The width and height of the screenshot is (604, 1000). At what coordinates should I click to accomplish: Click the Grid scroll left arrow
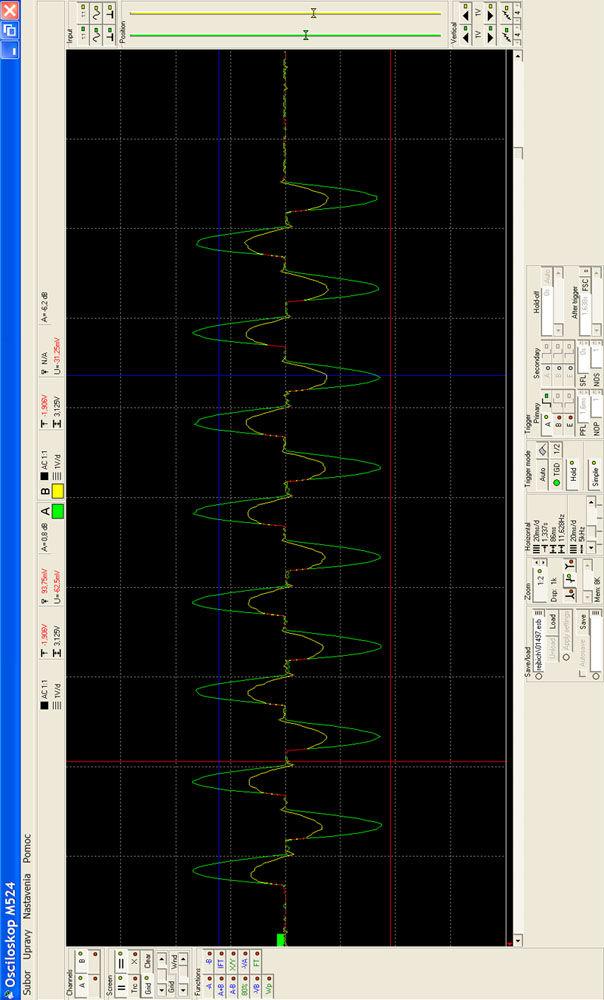click(162, 989)
